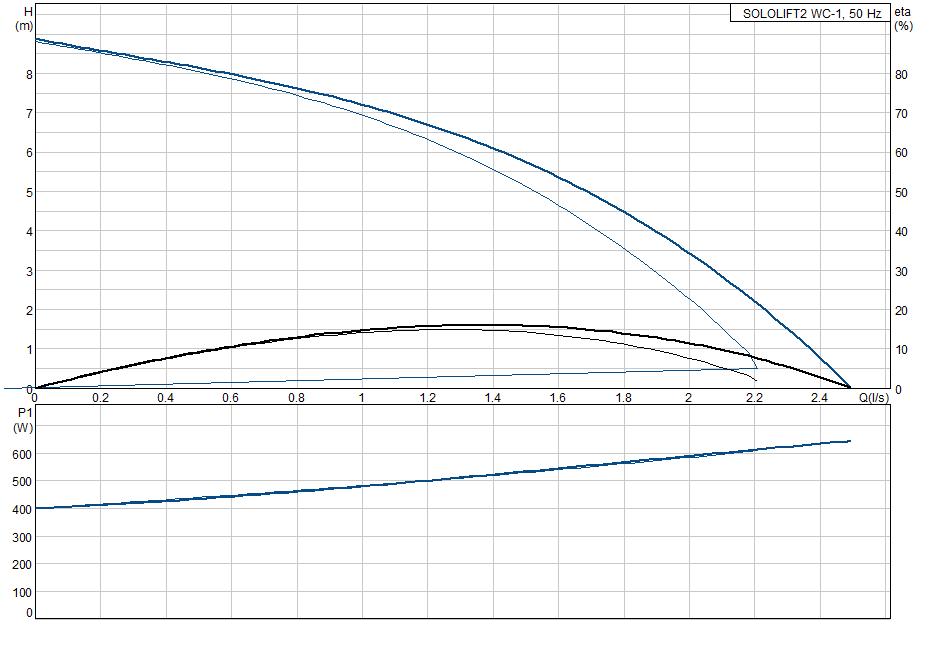950x650 pixels.
Task: Click the 400 tick on power axis
Action: (x=23, y=509)
